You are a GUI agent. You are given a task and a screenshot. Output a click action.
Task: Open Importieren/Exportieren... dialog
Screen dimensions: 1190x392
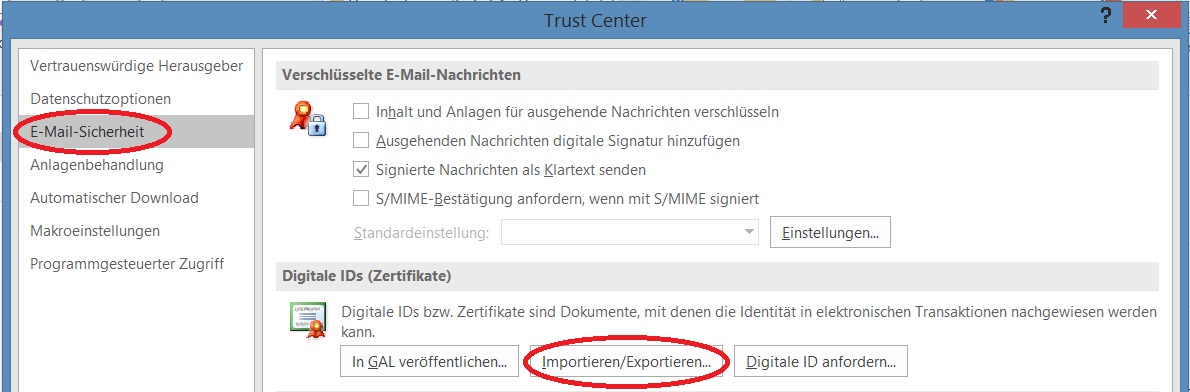point(626,362)
